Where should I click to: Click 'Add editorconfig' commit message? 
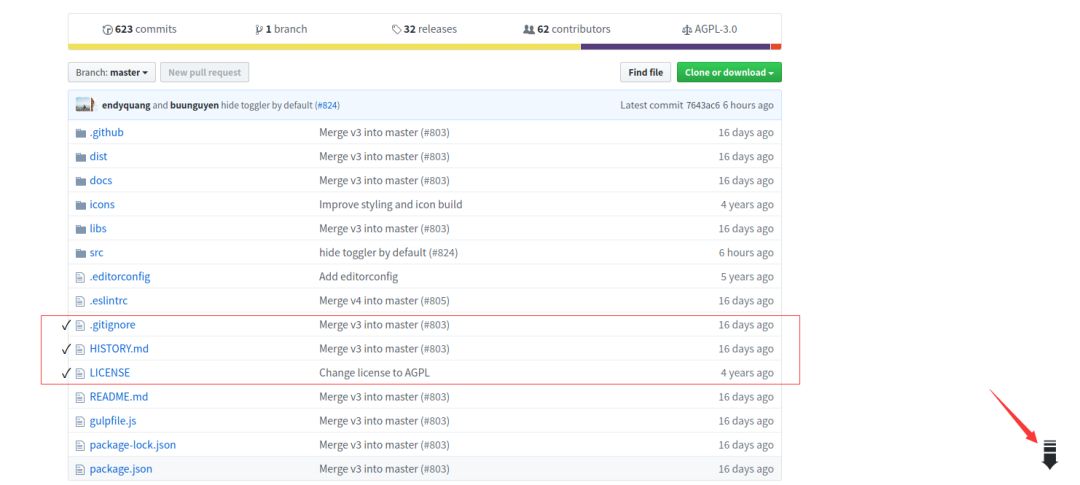coord(358,277)
